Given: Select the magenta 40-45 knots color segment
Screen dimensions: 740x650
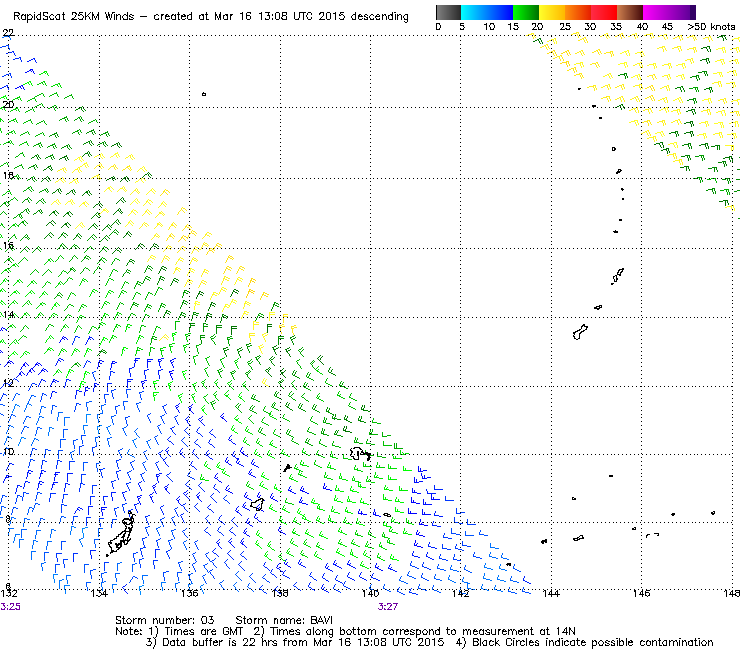Looking at the screenshot, I should coord(656,12).
